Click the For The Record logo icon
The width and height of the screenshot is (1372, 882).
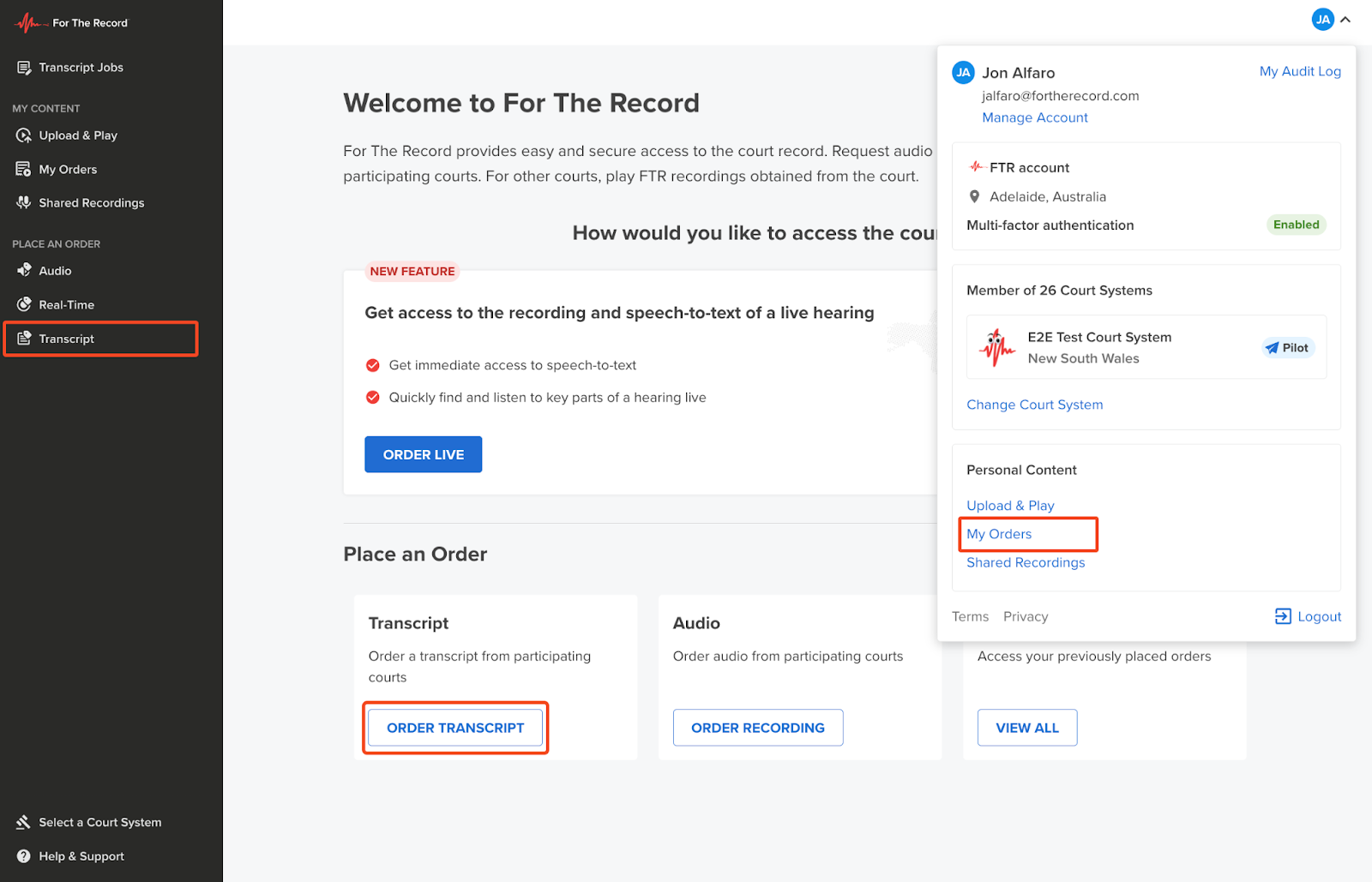click(x=29, y=23)
